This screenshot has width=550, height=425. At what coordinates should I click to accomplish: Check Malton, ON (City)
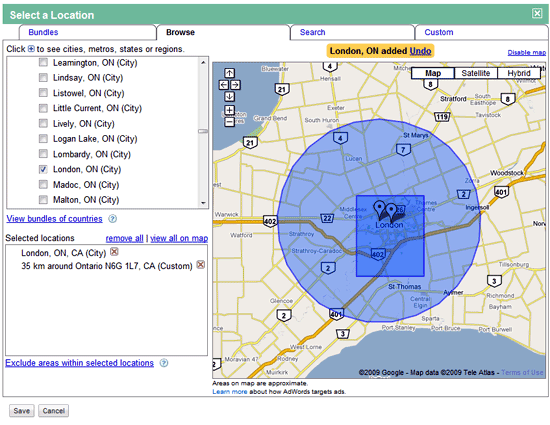pos(43,200)
